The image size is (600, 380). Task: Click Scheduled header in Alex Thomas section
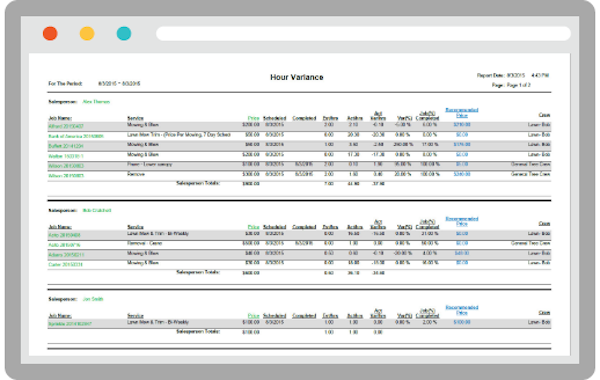(x=274, y=118)
